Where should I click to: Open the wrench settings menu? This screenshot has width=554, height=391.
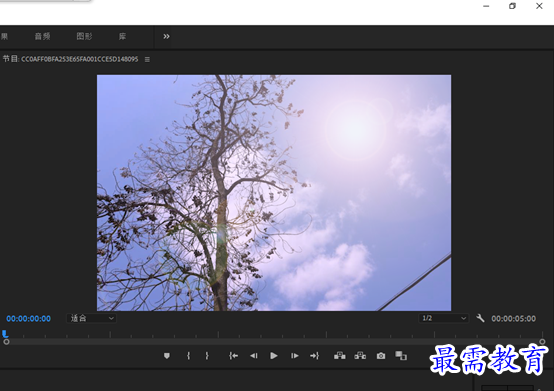pyautogui.click(x=480, y=318)
